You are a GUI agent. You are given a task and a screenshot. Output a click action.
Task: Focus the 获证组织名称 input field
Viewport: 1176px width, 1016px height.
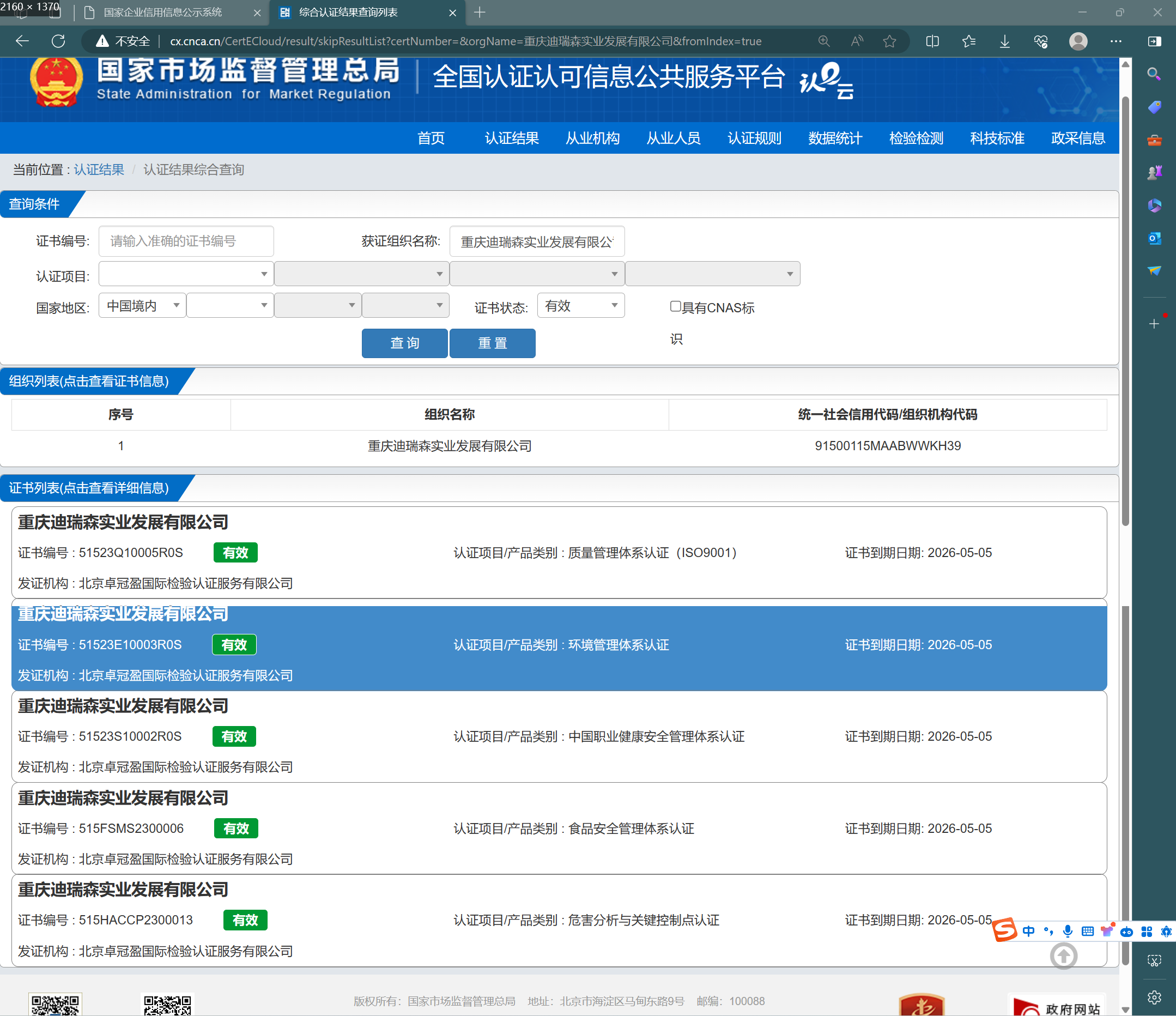[x=537, y=241]
